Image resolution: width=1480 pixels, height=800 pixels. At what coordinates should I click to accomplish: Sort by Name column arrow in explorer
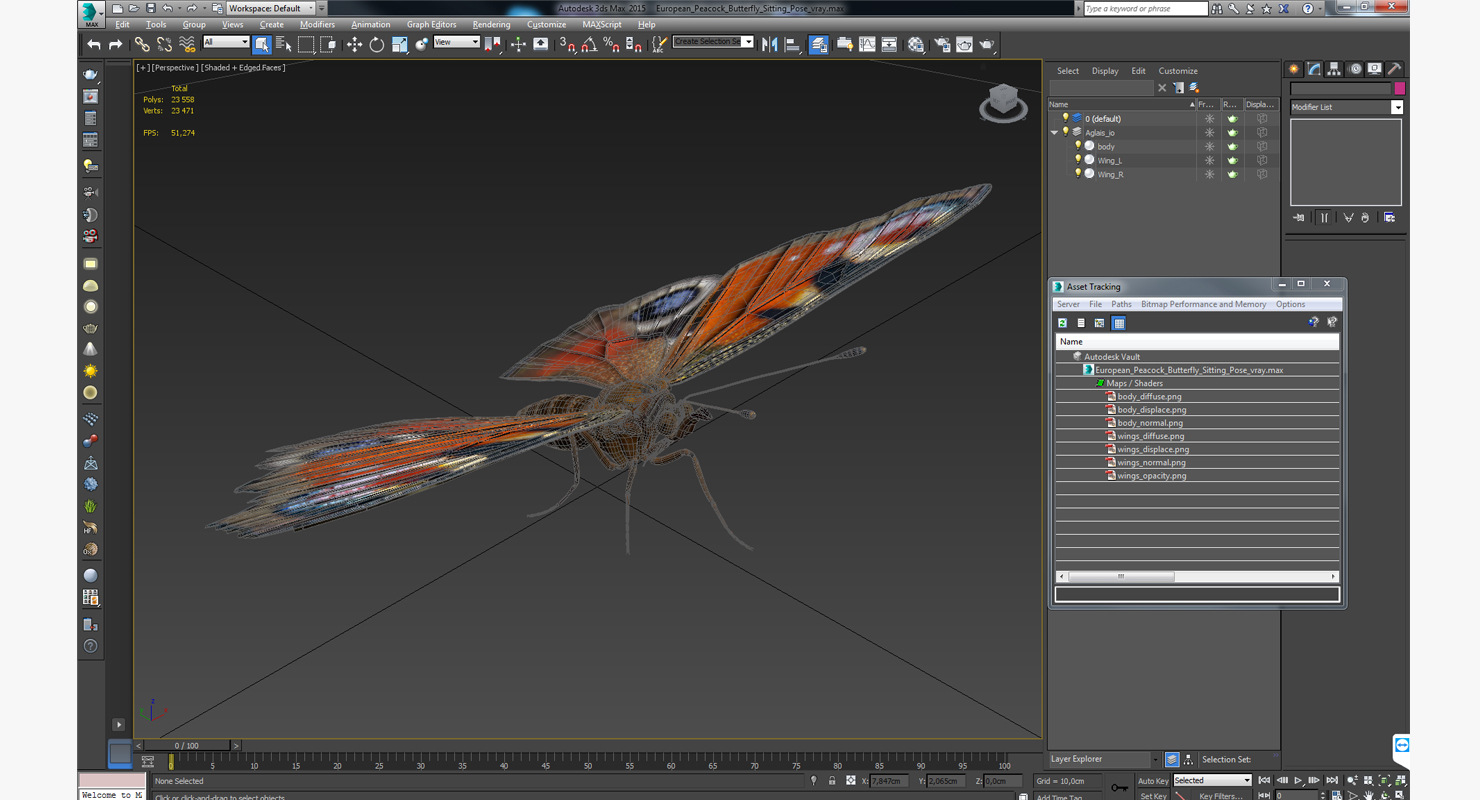1192,104
